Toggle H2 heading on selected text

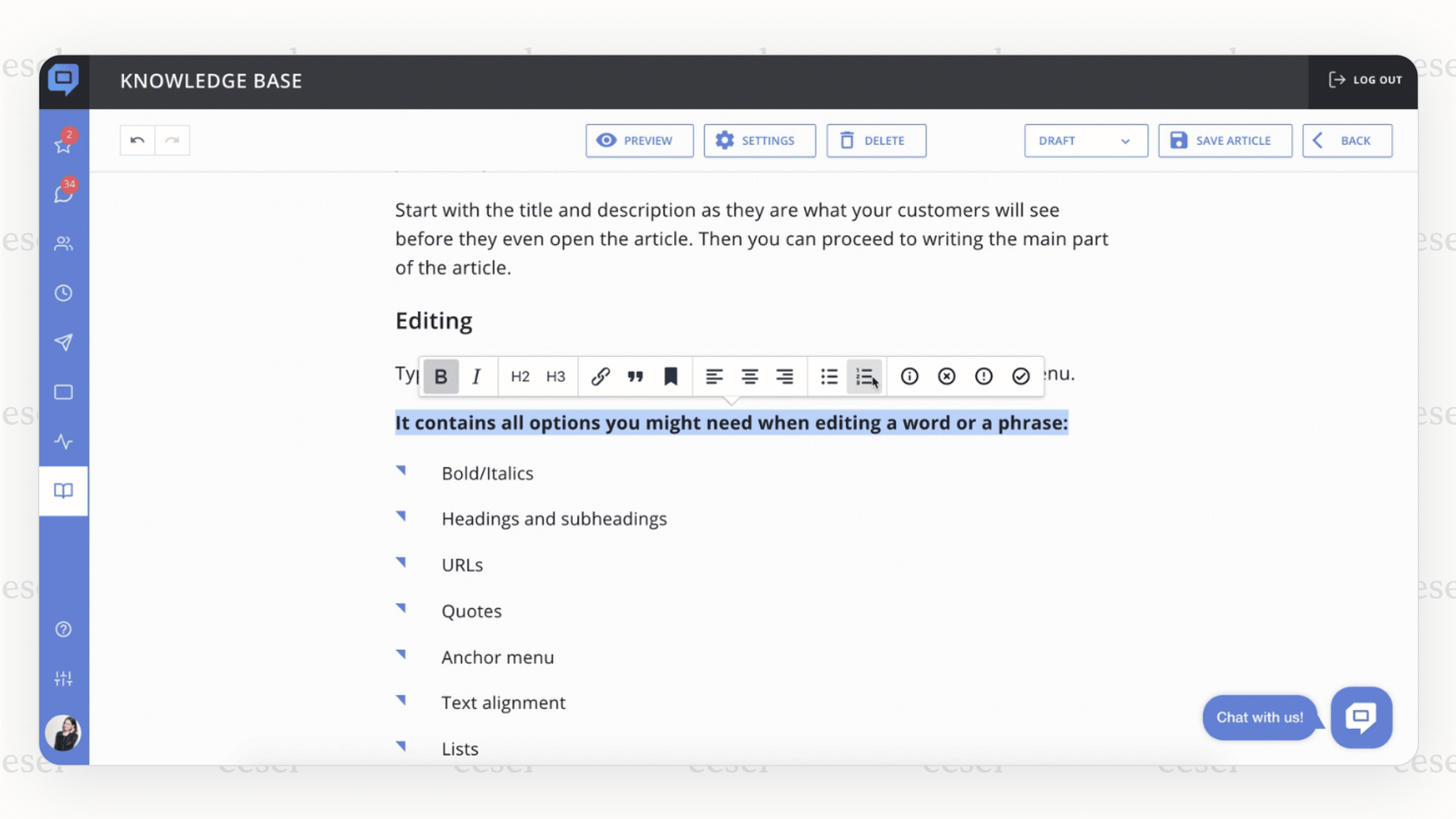[519, 376]
